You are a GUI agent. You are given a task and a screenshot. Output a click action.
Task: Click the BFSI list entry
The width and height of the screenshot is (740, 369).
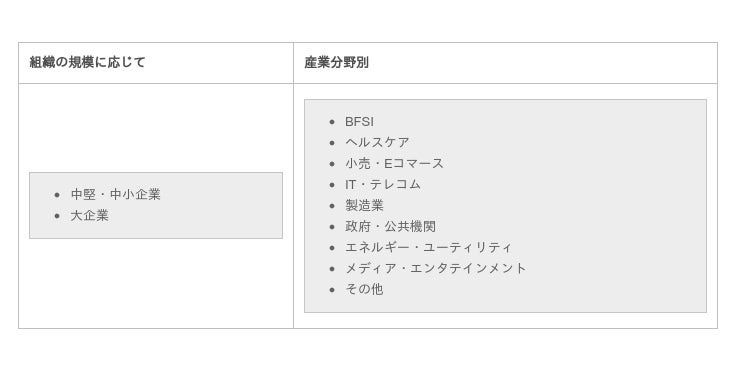(x=359, y=122)
